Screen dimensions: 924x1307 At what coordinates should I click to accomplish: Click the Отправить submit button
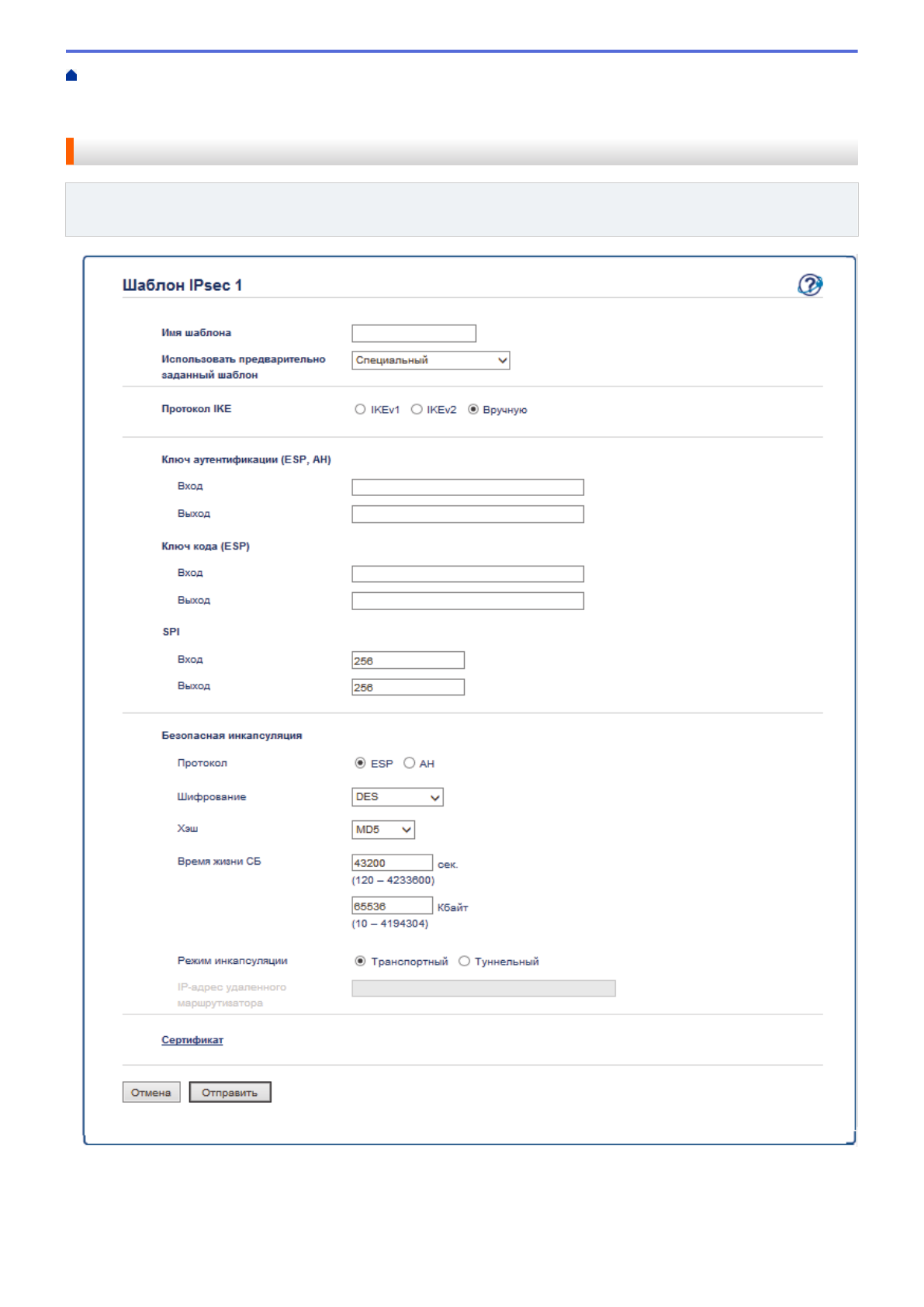(230, 1092)
